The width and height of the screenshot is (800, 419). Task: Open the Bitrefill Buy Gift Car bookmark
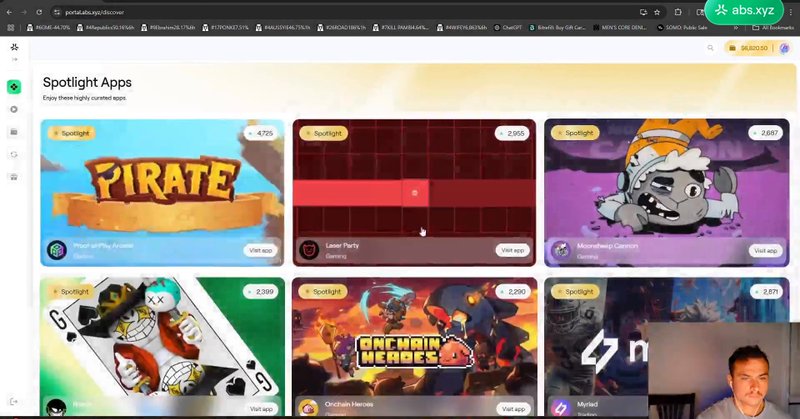(x=557, y=28)
